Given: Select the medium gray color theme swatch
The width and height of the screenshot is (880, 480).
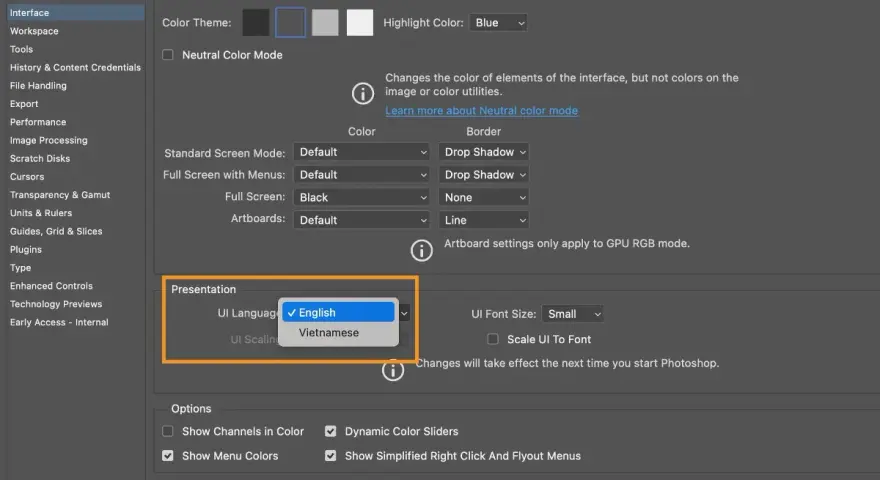Looking at the screenshot, I should [x=325, y=22].
